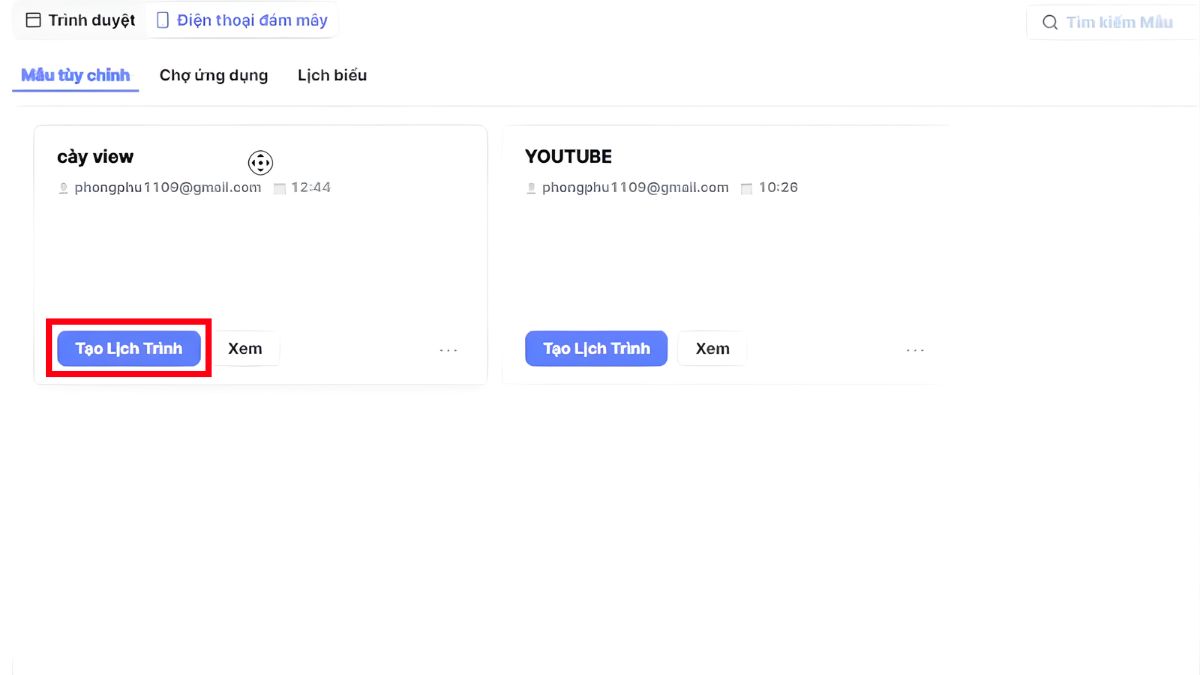Click the user icon next to phongphu1109@gmail.com on cày view
This screenshot has height=675, width=1200.
[x=63, y=187]
